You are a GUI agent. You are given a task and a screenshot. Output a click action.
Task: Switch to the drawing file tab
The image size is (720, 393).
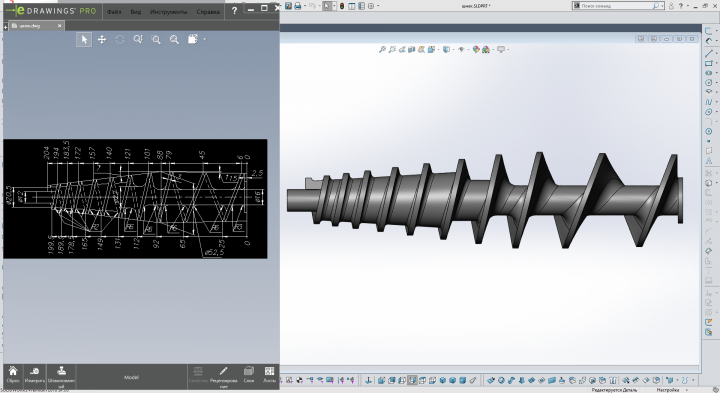point(33,26)
